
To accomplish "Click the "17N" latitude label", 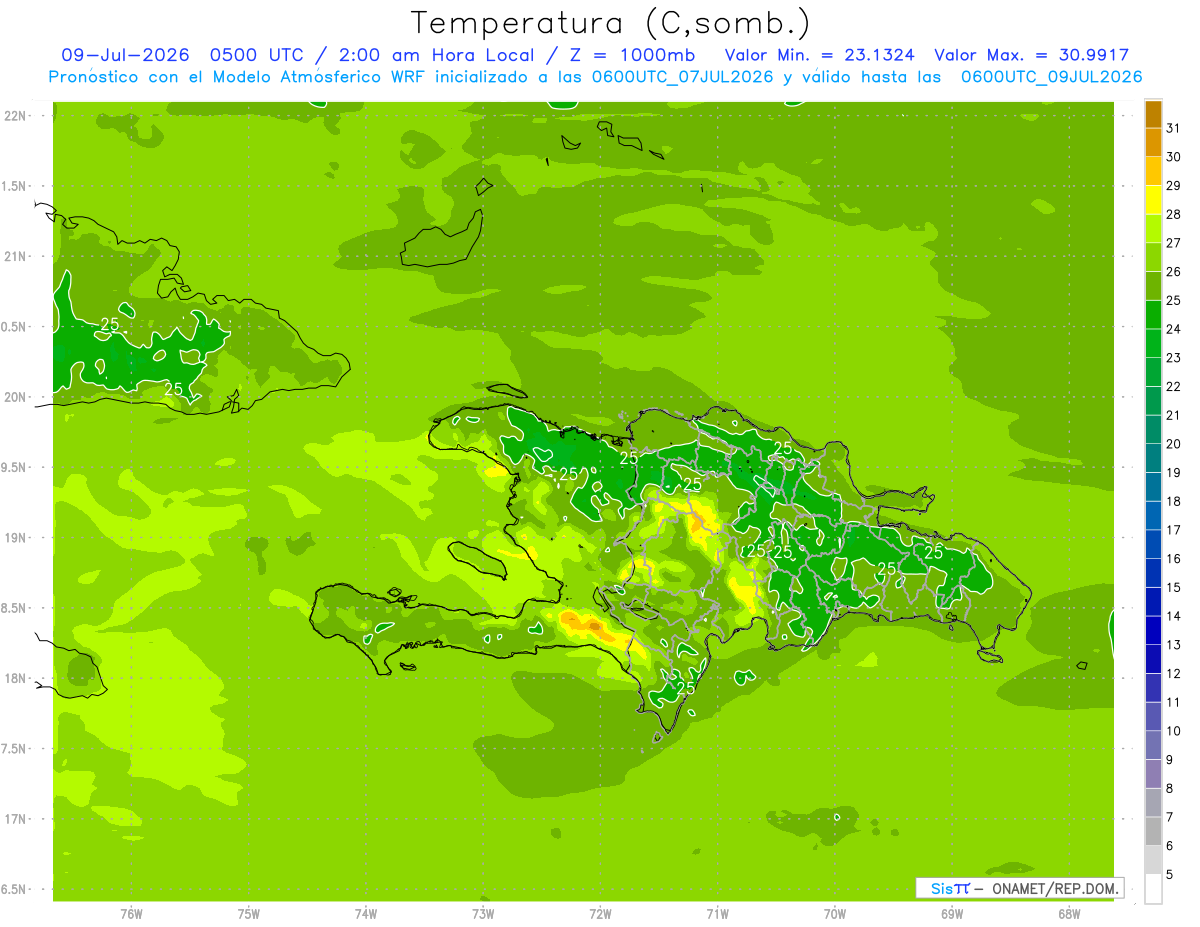I will (x=14, y=819).
